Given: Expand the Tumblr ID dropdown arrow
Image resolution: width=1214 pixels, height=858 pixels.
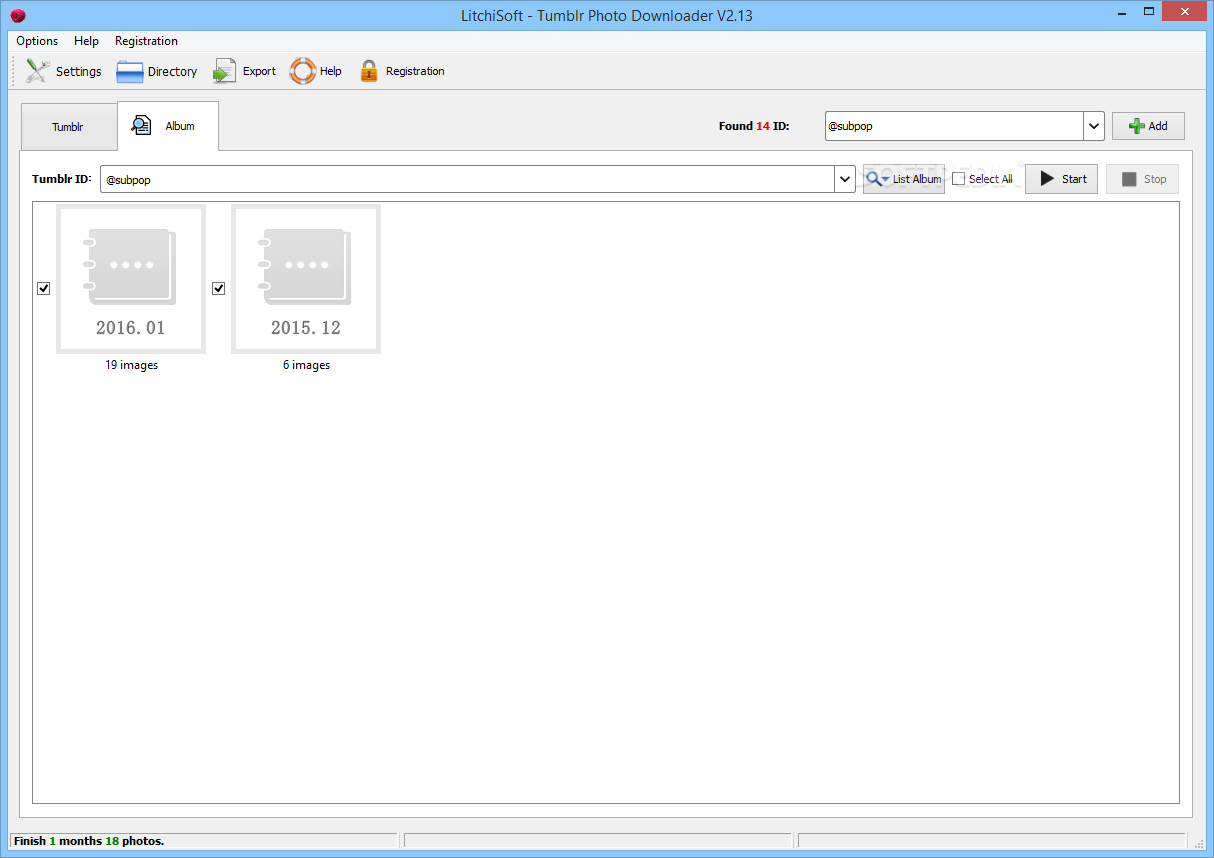Looking at the screenshot, I should tap(845, 179).
